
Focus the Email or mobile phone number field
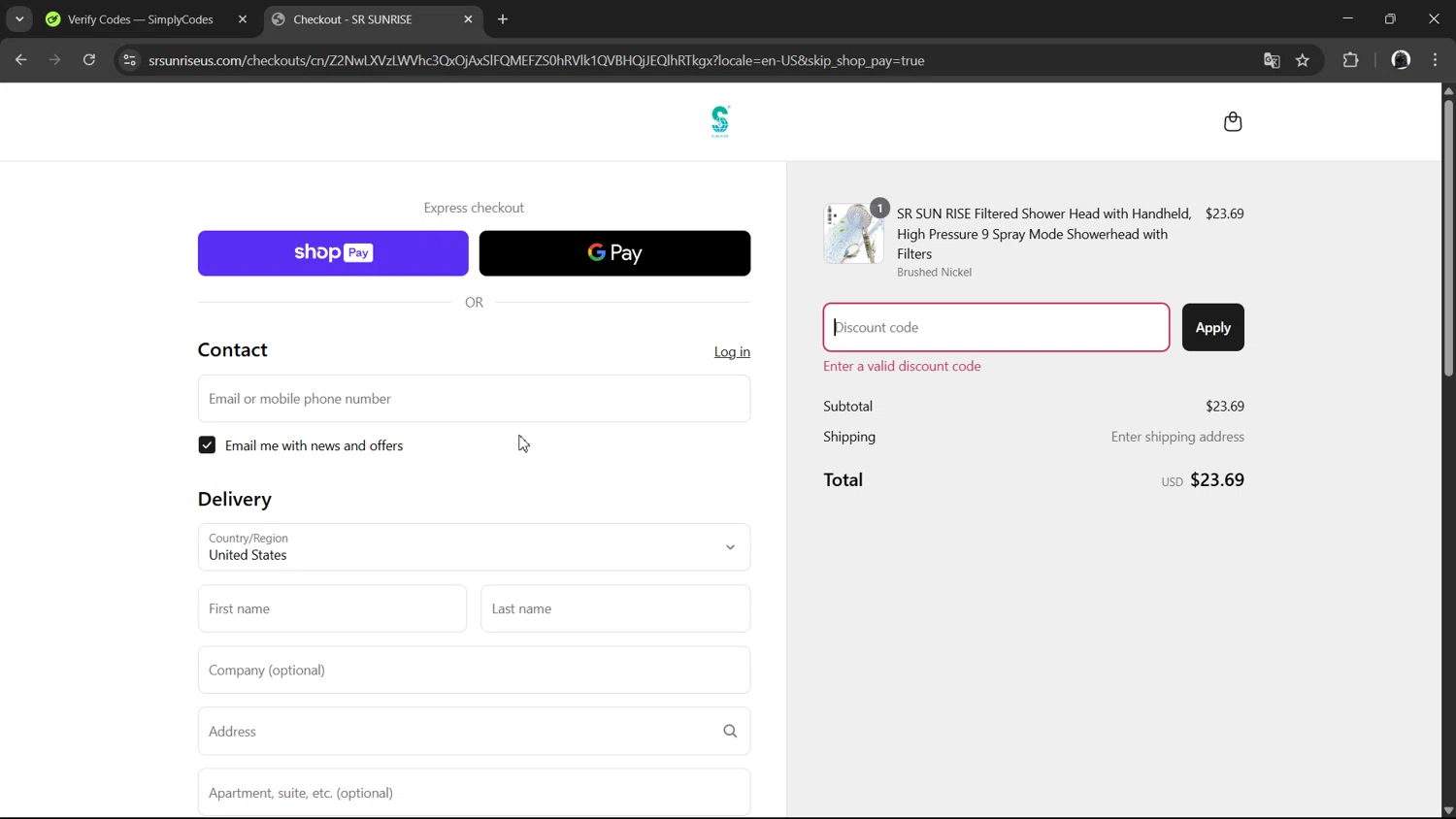(x=474, y=399)
